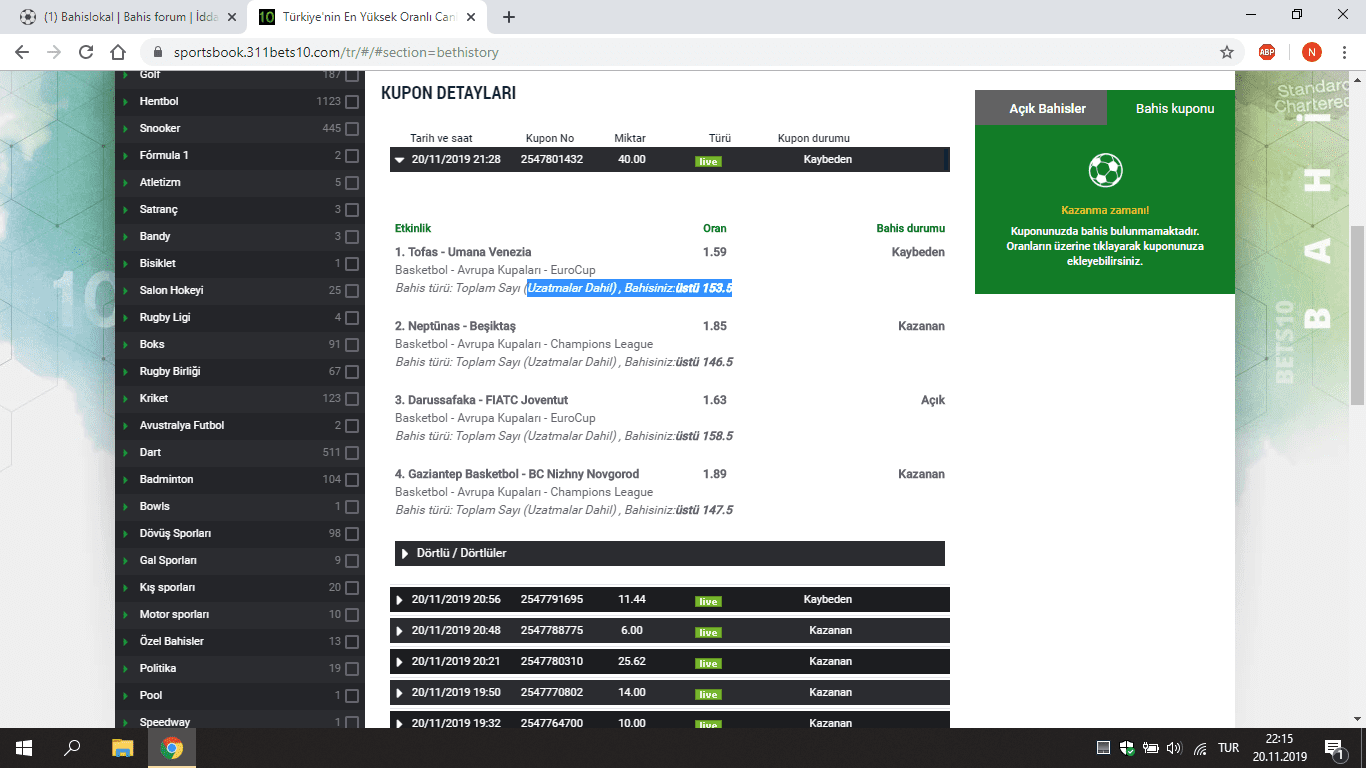Collapse coupon 2547801432 details arrow
Image resolution: width=1366 pixels, height=768 pixels.
(x=400, y=160)
